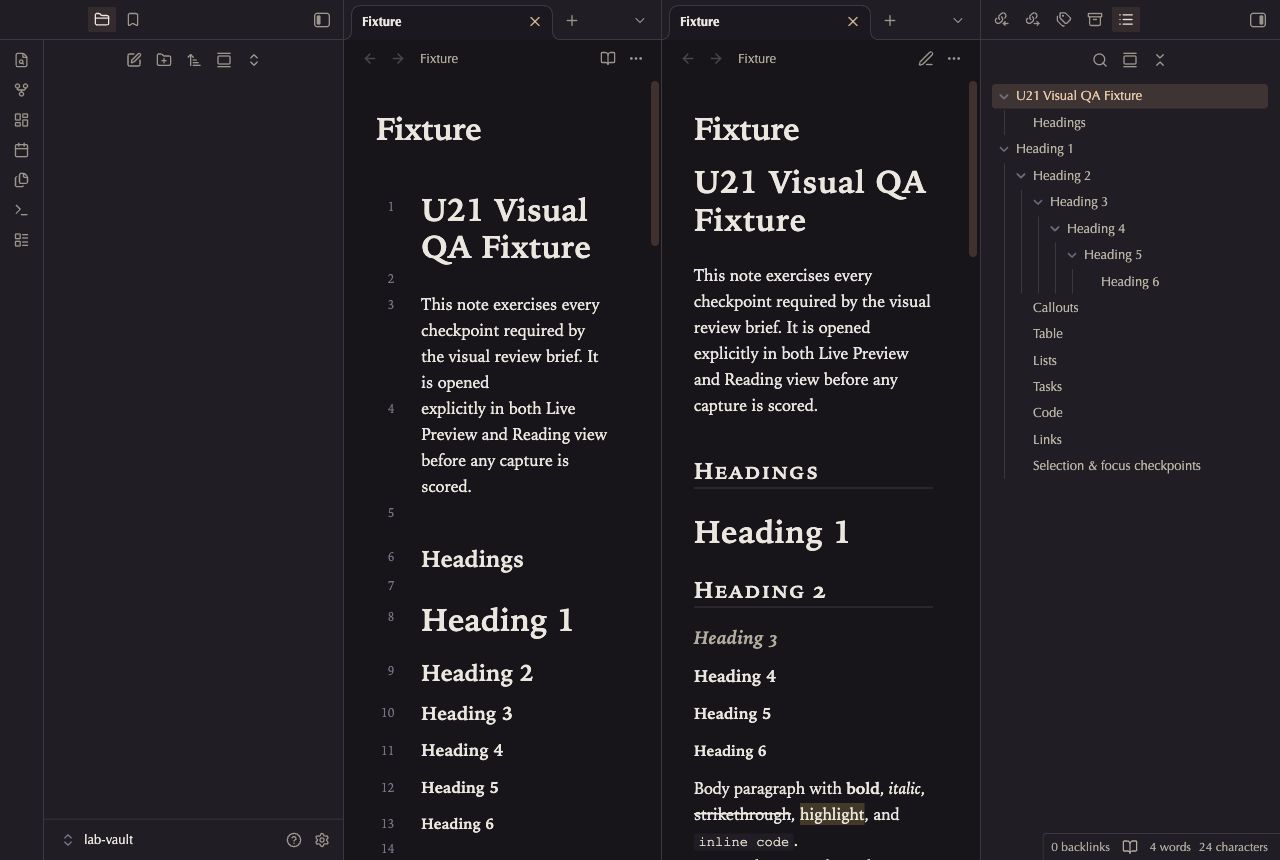The width and height of the screenshot is (1280, 860).
Task: Toggle auto-reveal current file in explorer
Action: [224, 60]
